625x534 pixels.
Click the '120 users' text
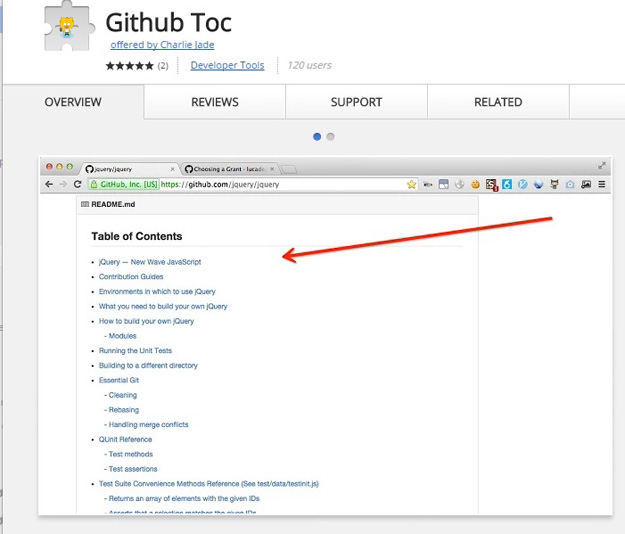[310, 65]
